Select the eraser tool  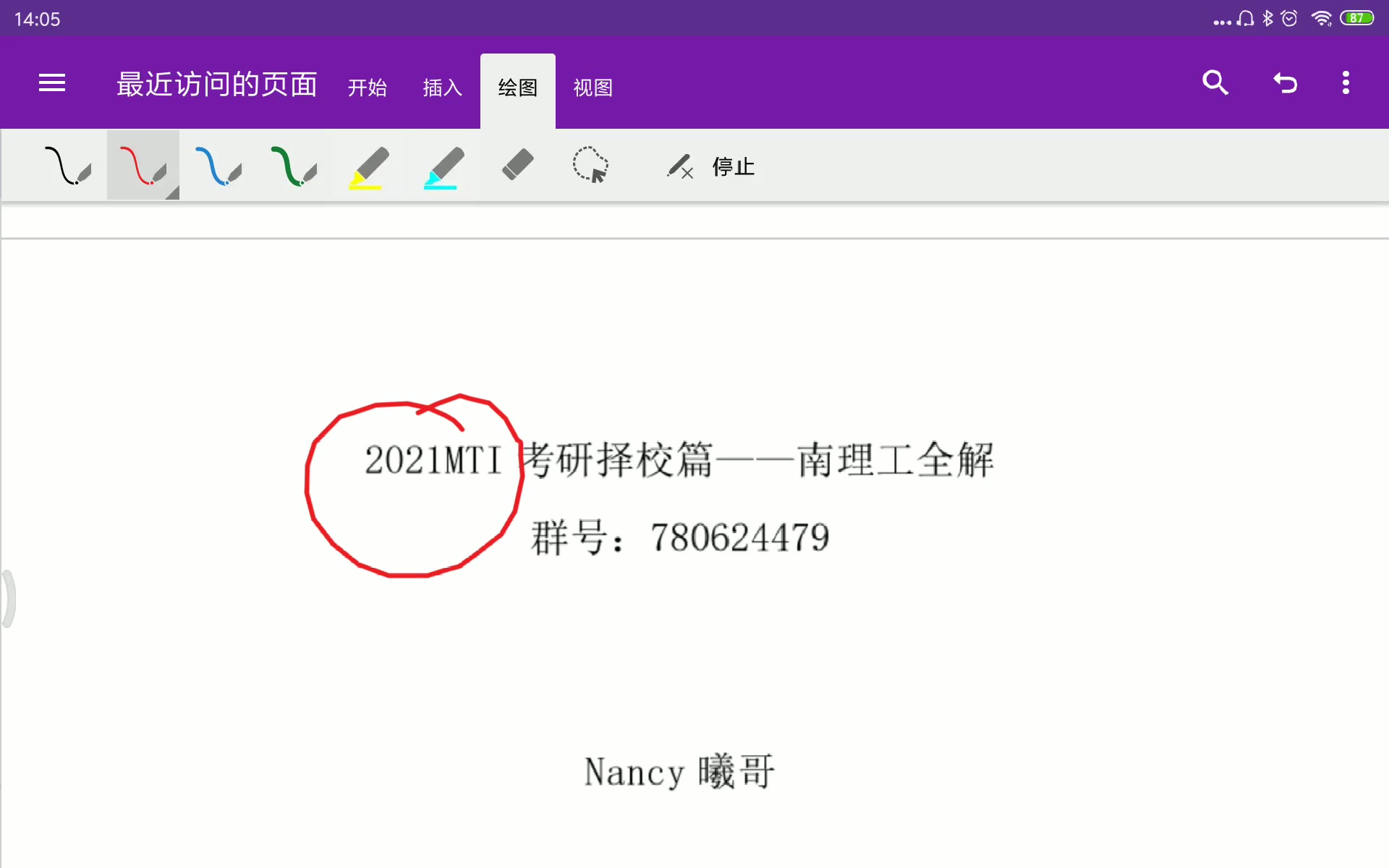tap(518, 165)
